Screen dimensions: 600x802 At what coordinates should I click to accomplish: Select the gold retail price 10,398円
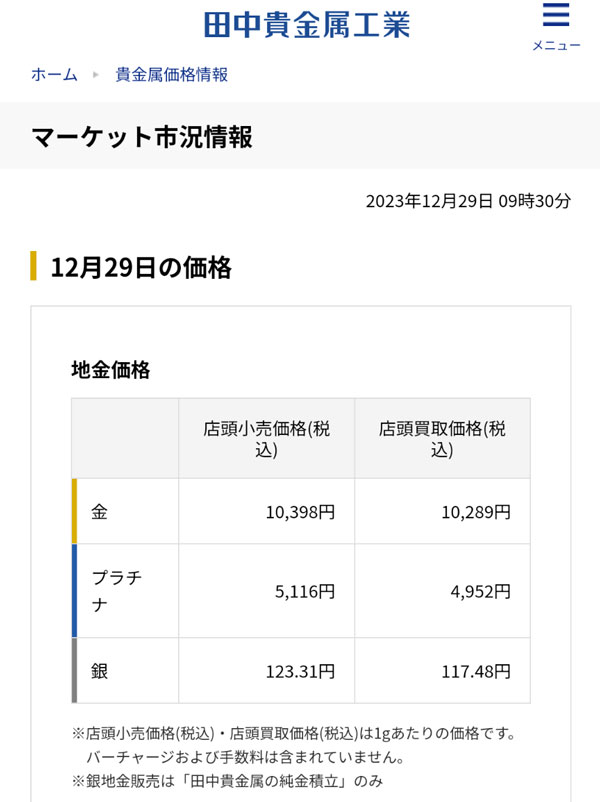[300, 511]
